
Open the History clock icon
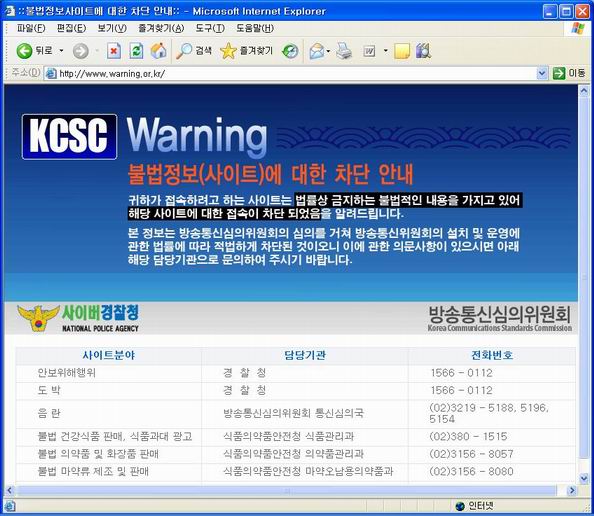tap(290, 51)
